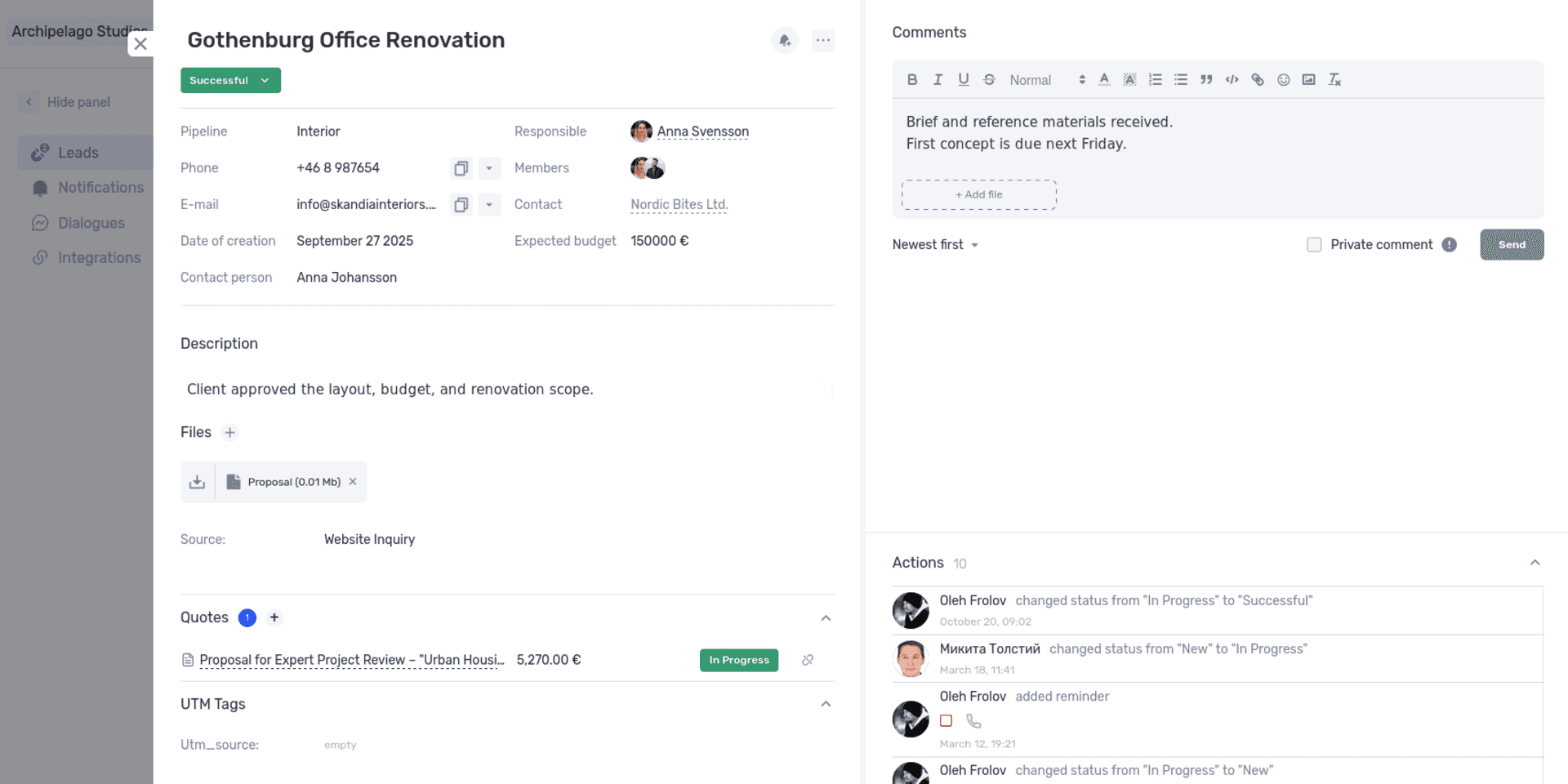The width and height of the screenshot is (1568, 784).
Task: Open the Normal text style dropdown
Action: click(x=1047, y=80)
